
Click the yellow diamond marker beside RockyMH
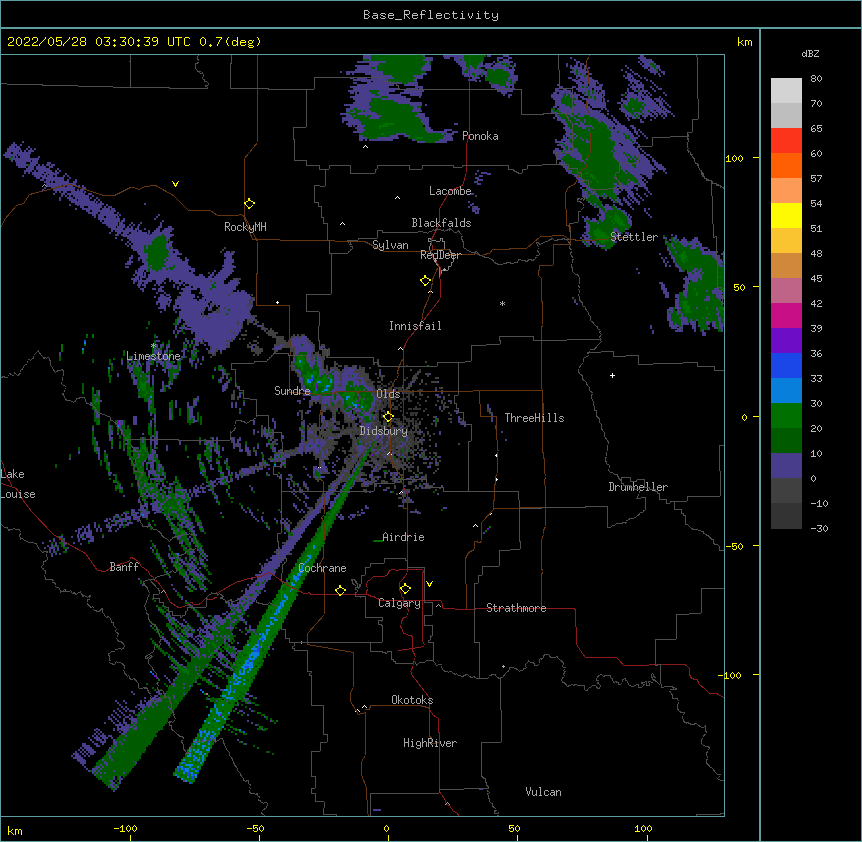[x=250, y=204]
